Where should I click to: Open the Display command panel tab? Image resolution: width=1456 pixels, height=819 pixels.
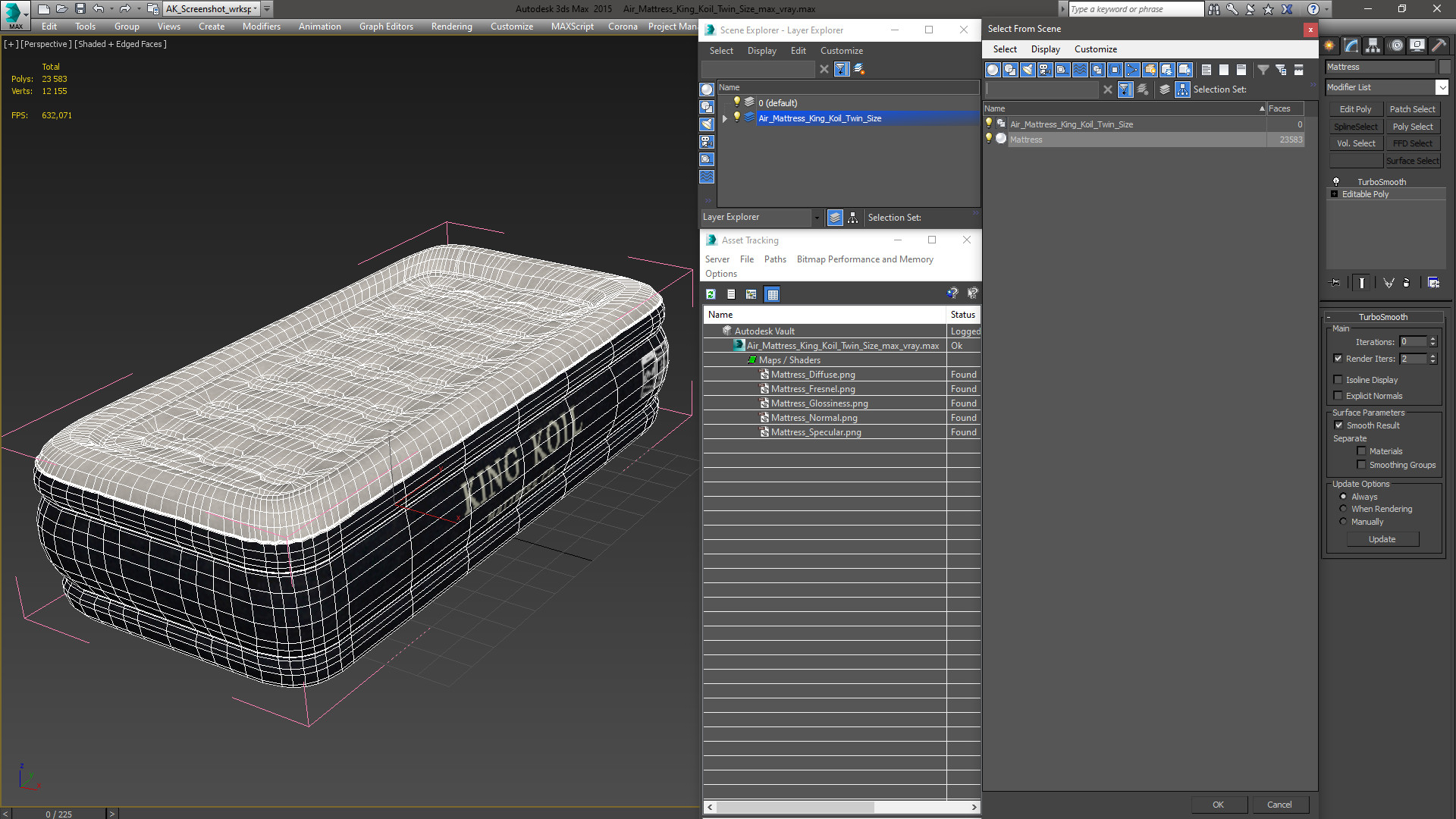(x=1417, y=45)
